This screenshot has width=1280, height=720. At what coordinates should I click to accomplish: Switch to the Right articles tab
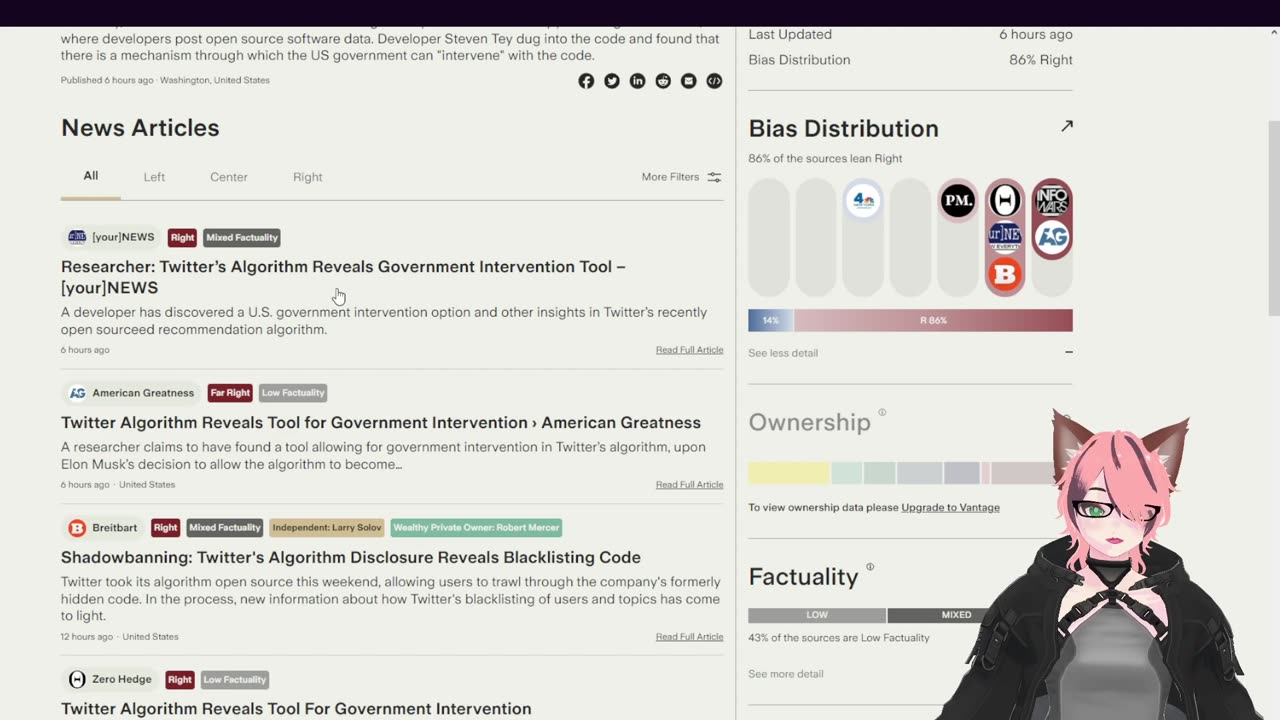pyautogui.click(x=307, y=177)
